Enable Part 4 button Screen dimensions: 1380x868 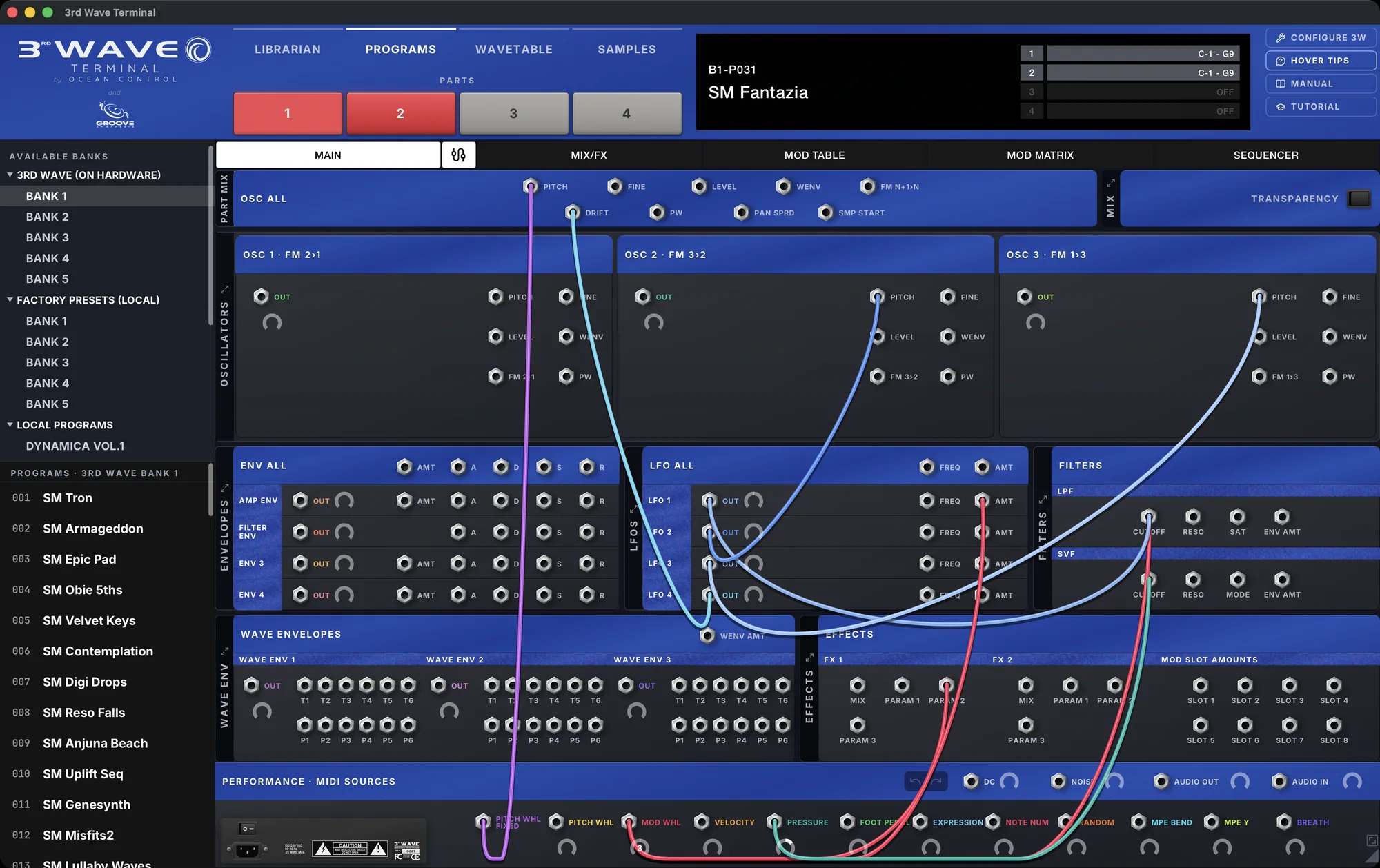627,113
